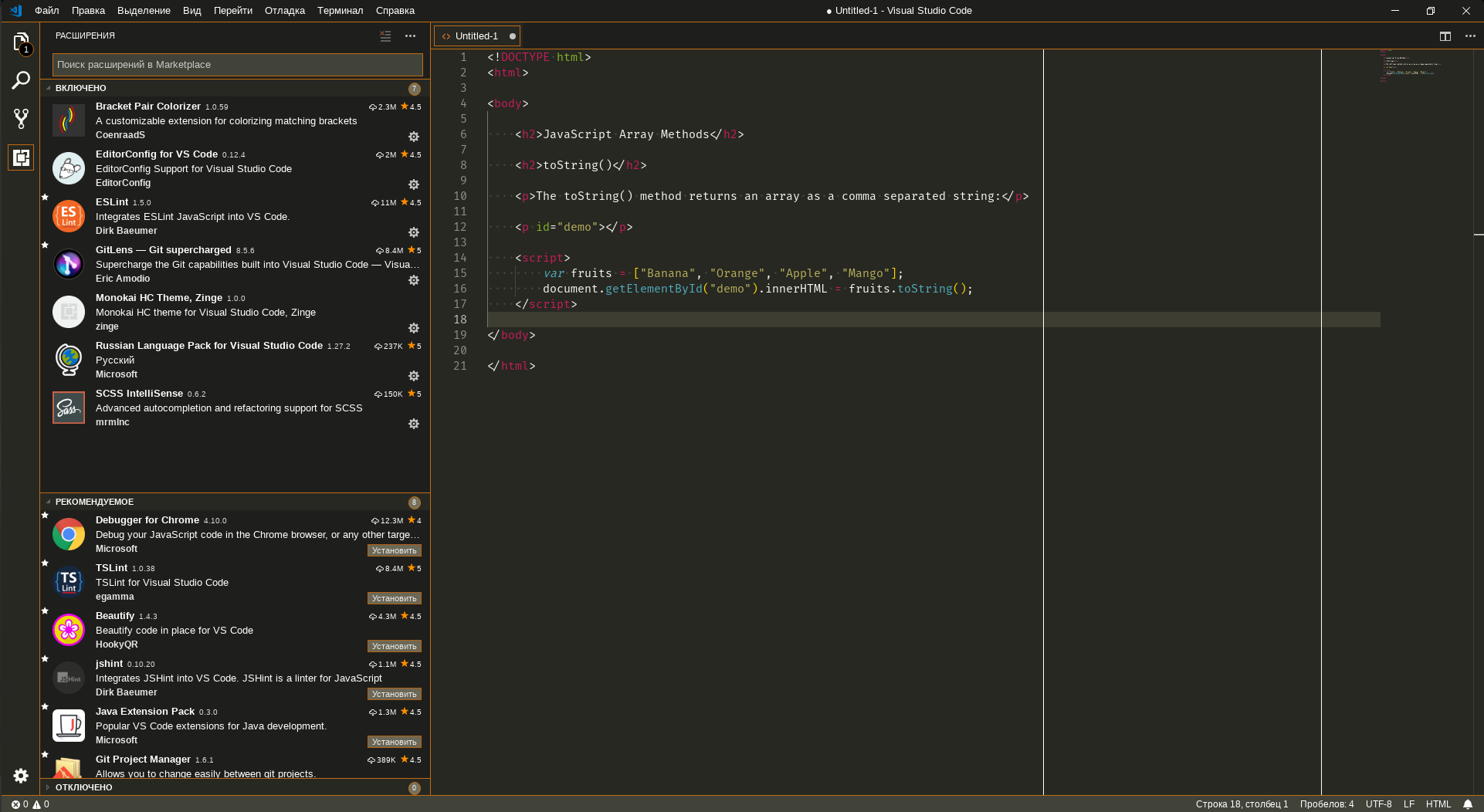Viewport: 1484px width, 812px height.
Task: Install Debugger for Chrome extension
Action: (x=394, y=550)
